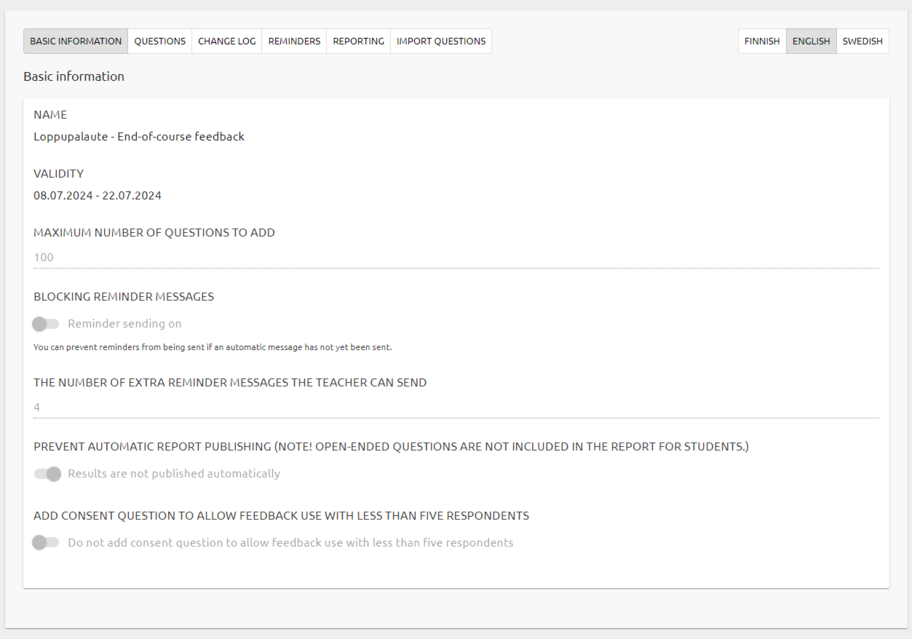Open the Reporting tab
The height and width of the screenshot is (639, 912).
pyautogui.click(x=358, y=41)
